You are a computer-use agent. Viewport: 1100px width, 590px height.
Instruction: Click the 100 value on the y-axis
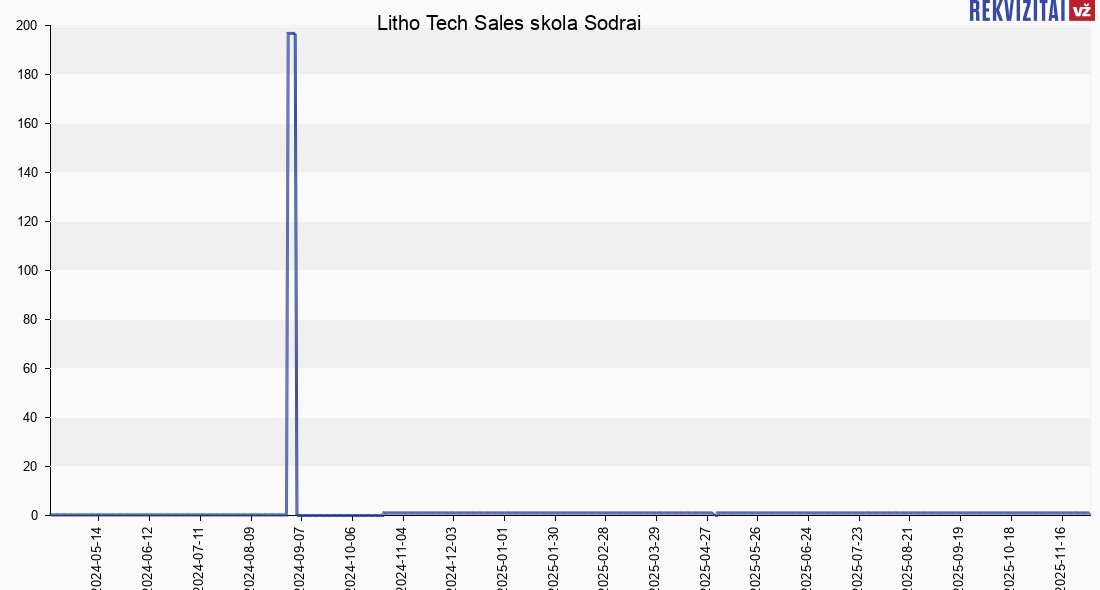click(27, 271)
